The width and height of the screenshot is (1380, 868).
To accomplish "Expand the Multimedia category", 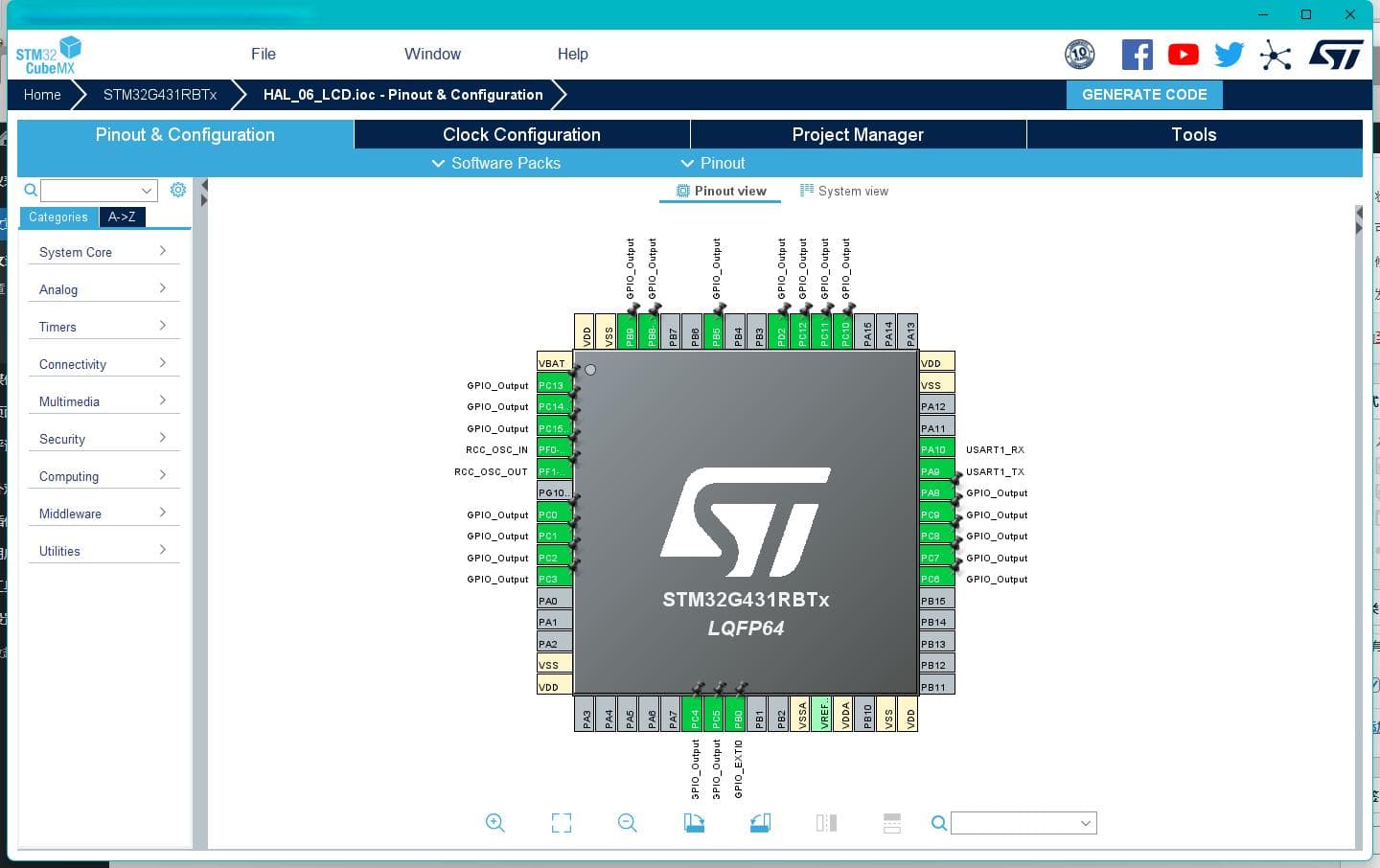I will [x=103, y=401].
